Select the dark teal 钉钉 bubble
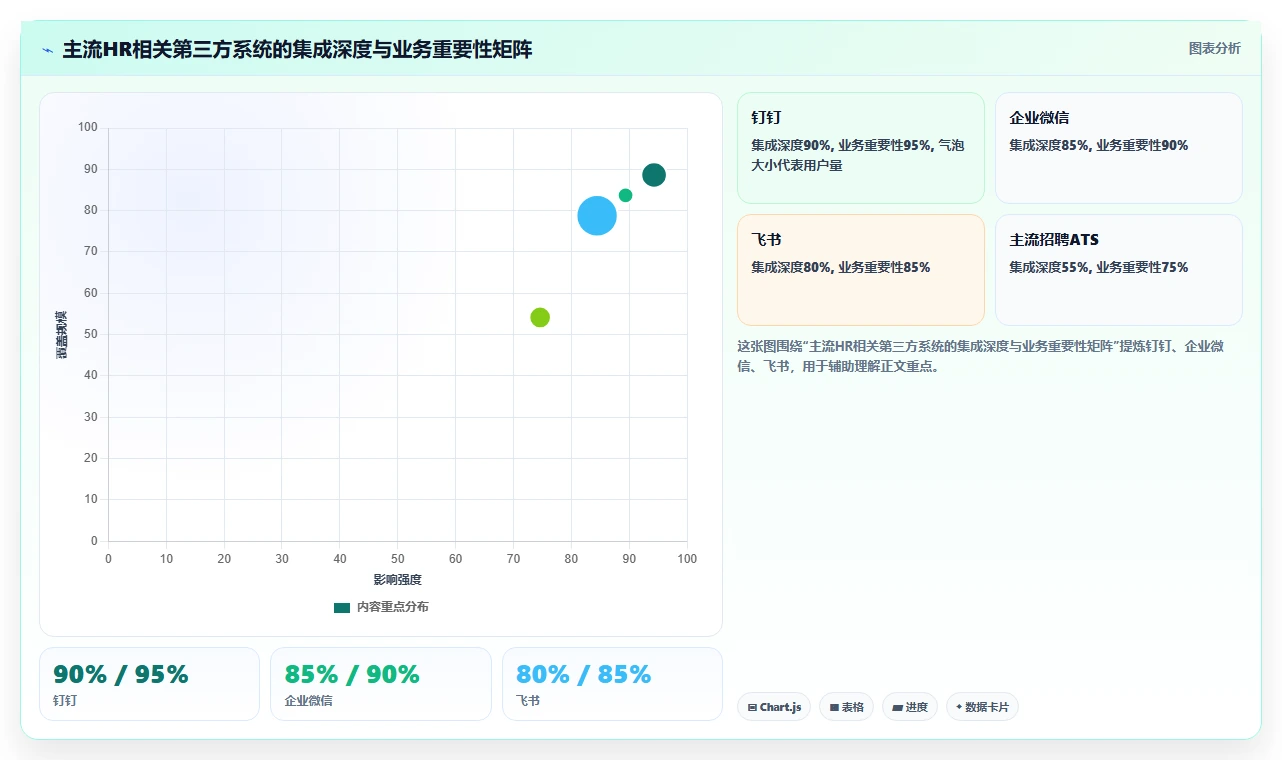The width and height of the screenshot is (1282, 760). coord(654,175)
